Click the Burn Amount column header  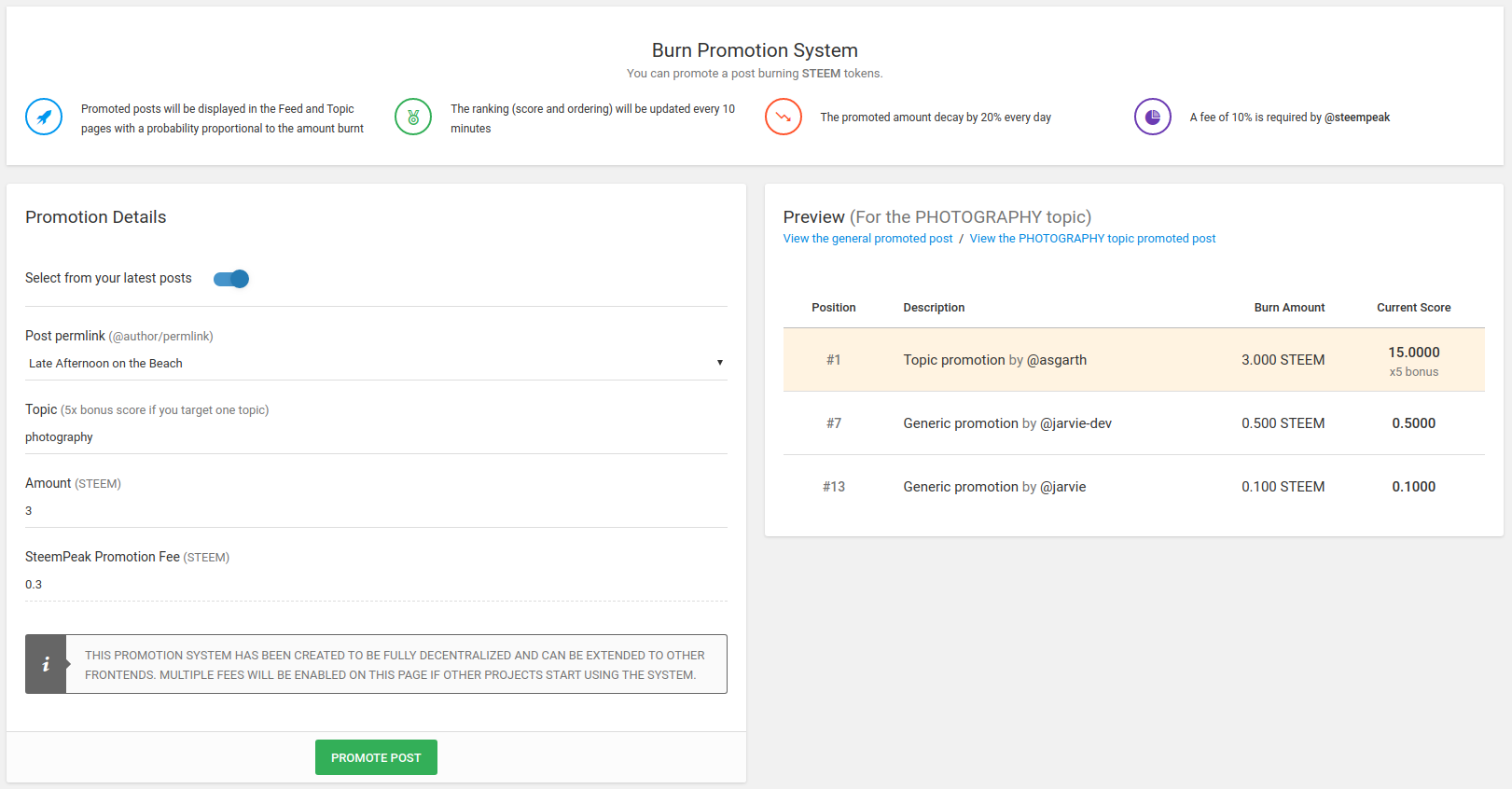[x=1289, y=308]
